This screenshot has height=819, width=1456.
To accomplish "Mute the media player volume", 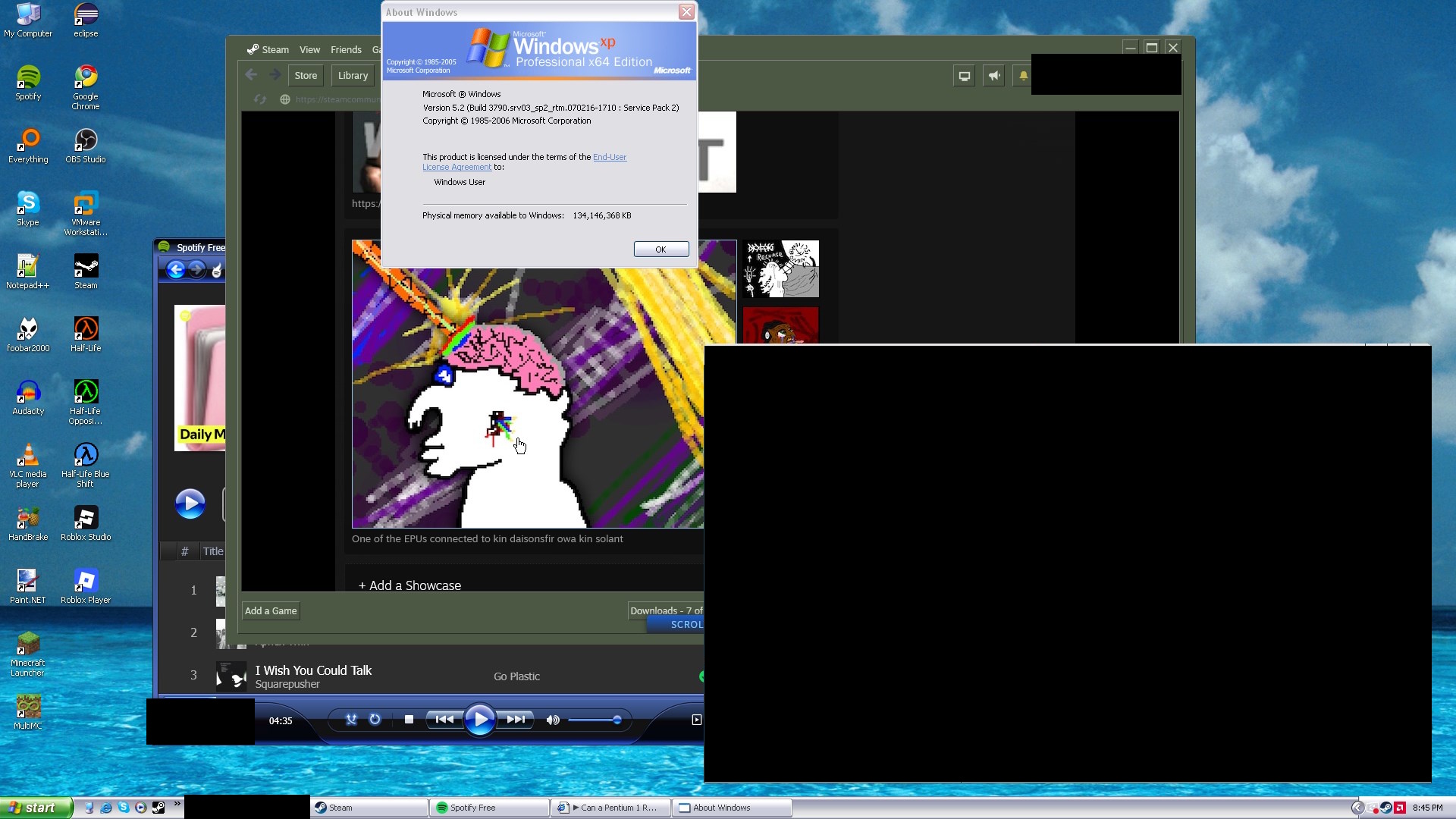I will point(553,720).
